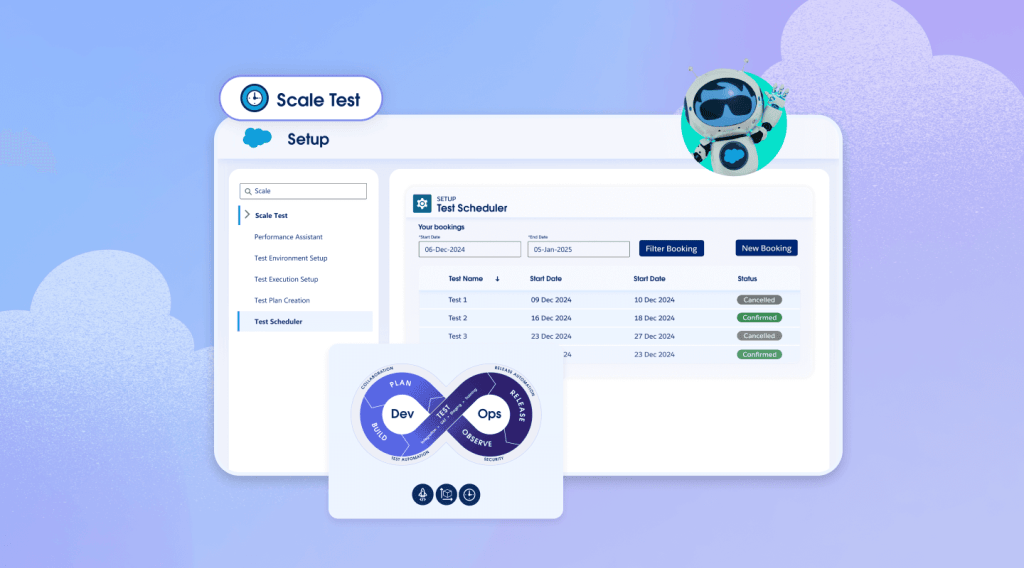Expand the Scale Test tree chevron
This screenshot has width=1024, height=568.
(247, 215)
